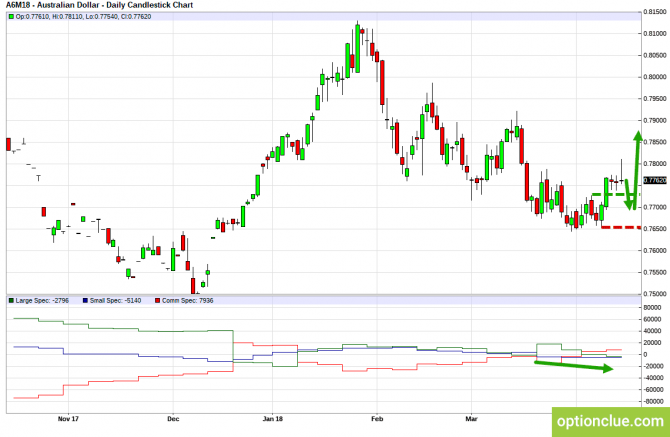Select the "Small Spec: -5140" legend label
This screenshot has width=670, height=437.
coord(115,301)
